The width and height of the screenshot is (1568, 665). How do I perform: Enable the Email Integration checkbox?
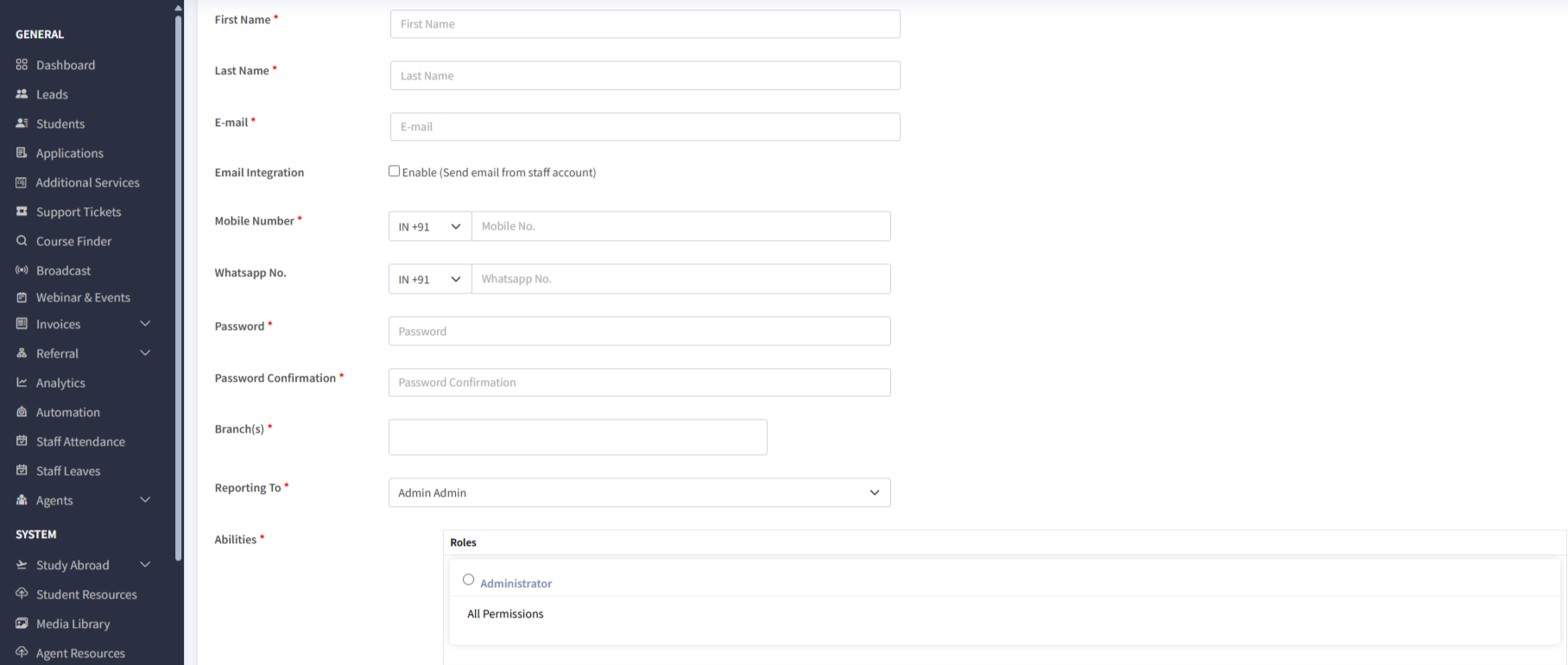[394, 171]
